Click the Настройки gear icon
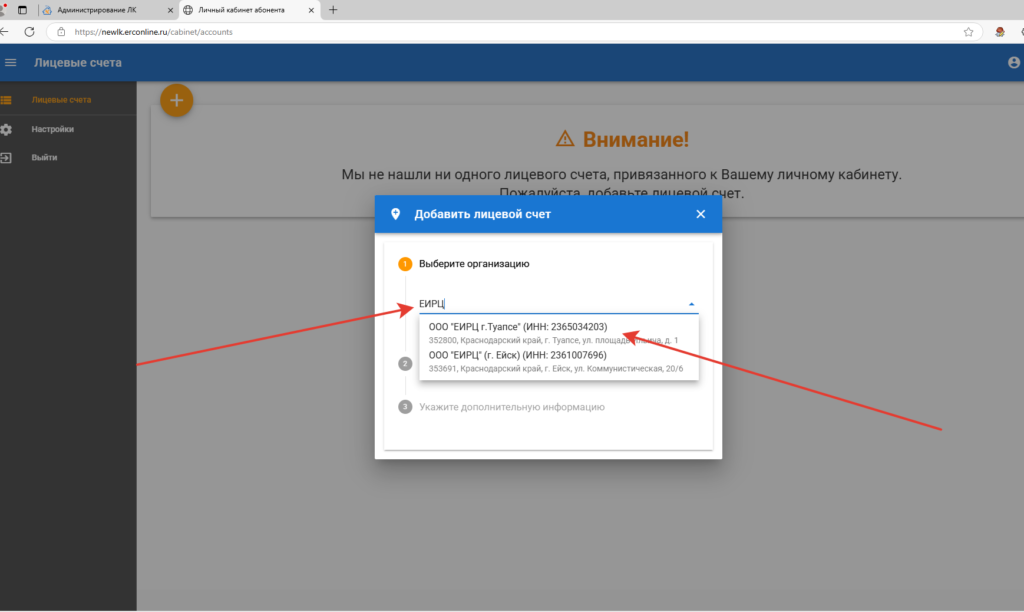This screenshot has height=612, width=1024. 6,129
